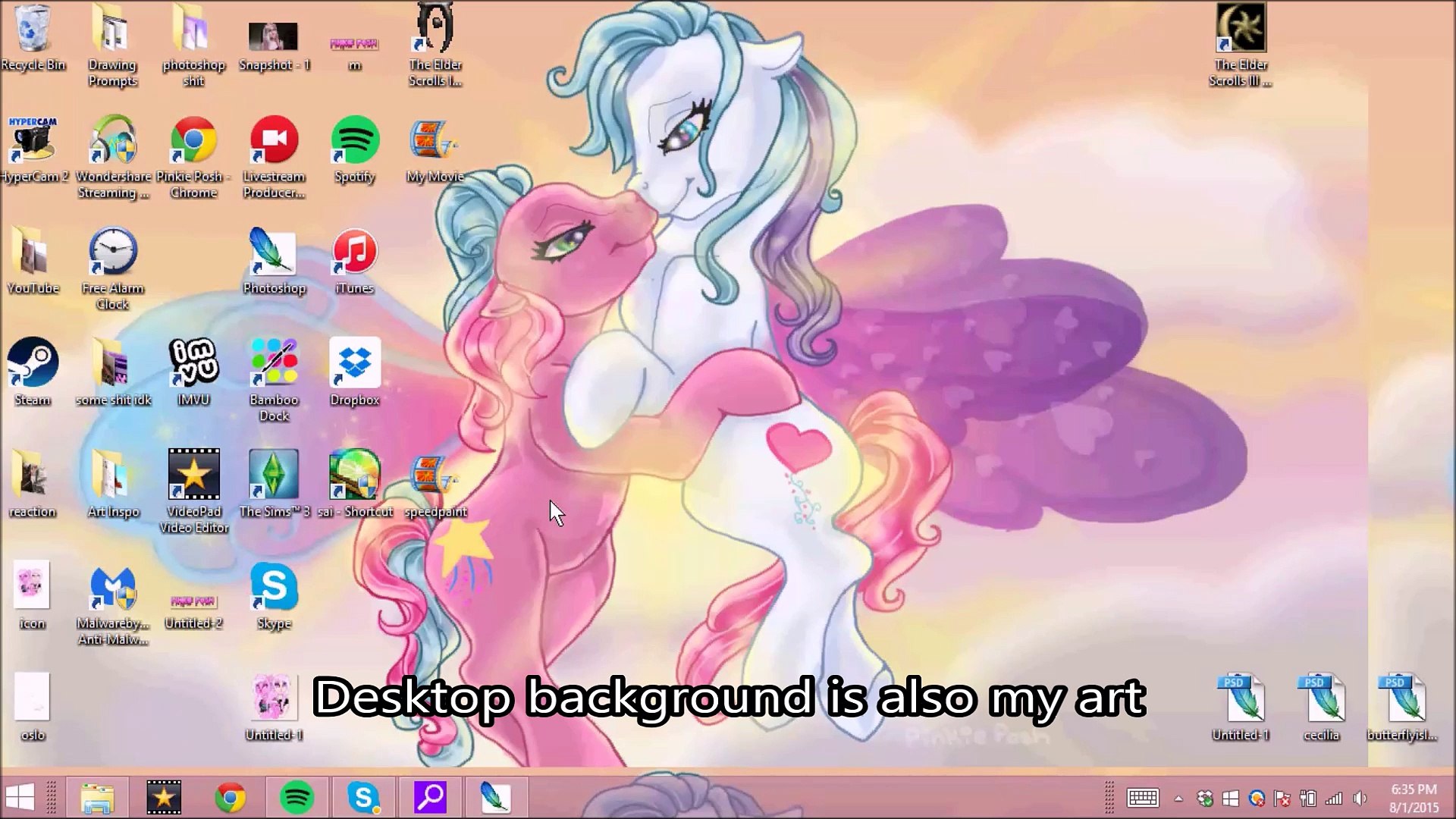
Task: Open the Spotify desktop shortcut
Action: (x=355, y=142)
